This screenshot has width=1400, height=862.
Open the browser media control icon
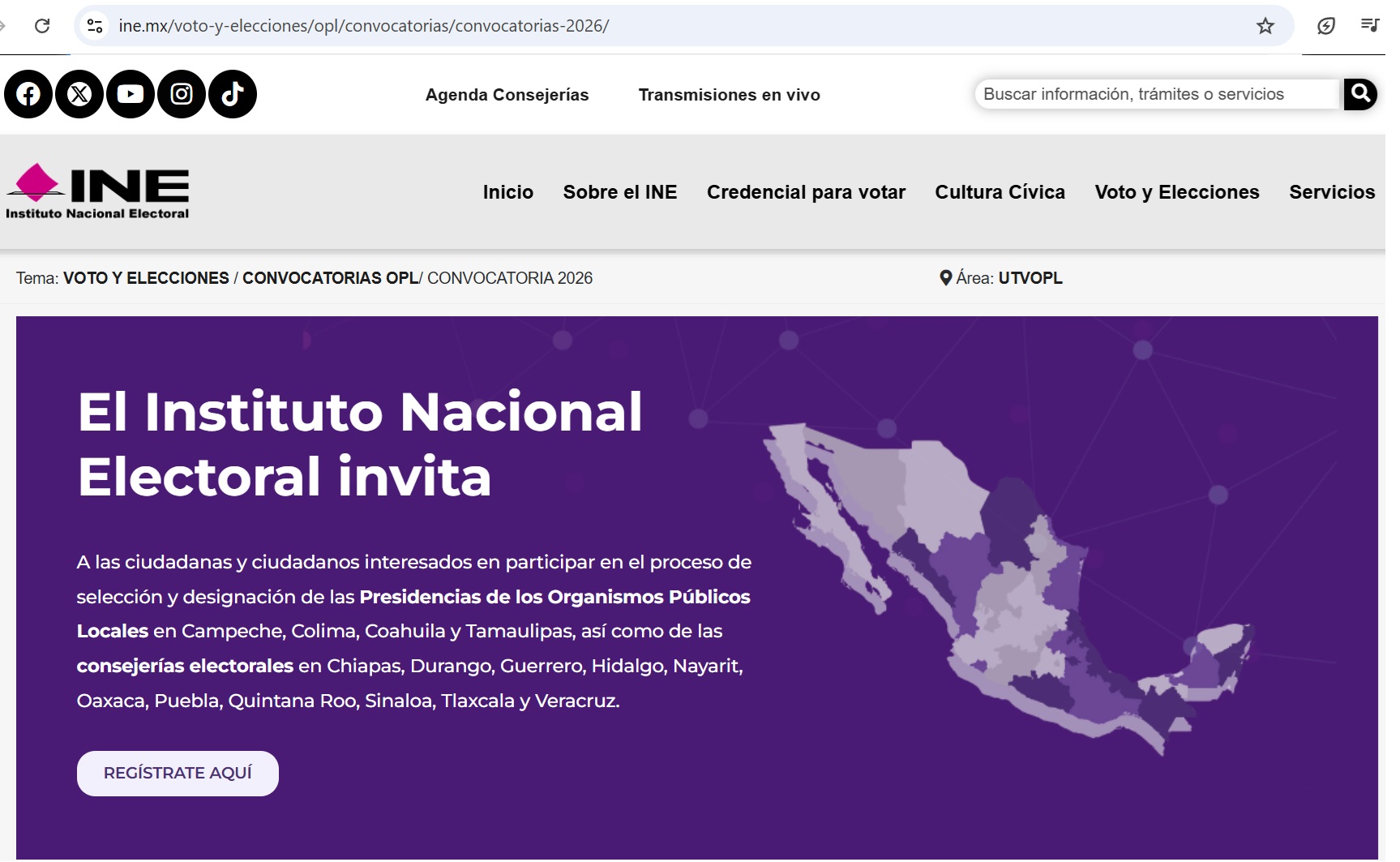pos(1369,26)
